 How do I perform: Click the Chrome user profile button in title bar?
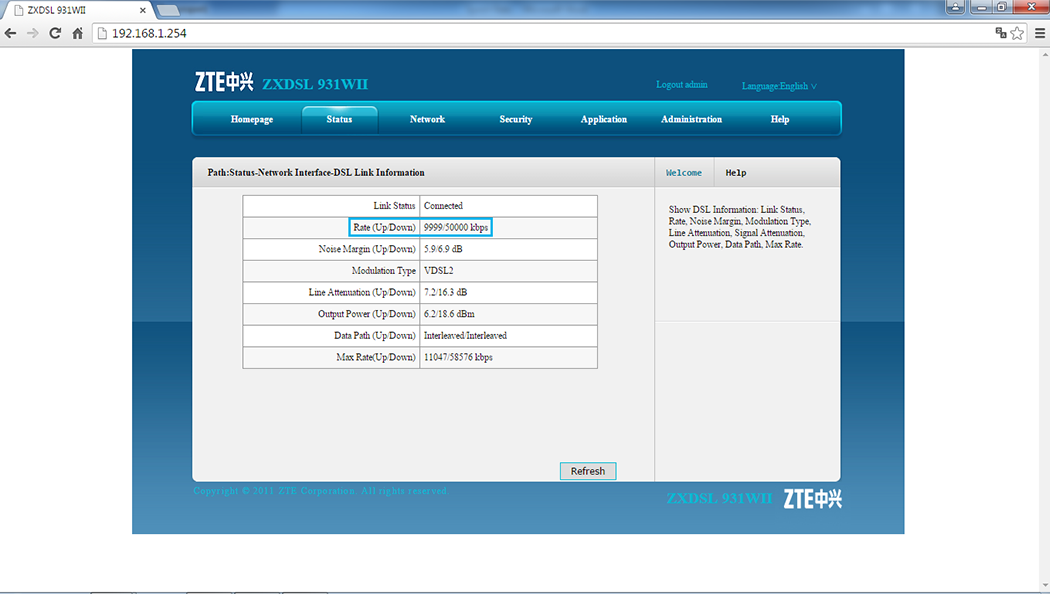point(955,7)
